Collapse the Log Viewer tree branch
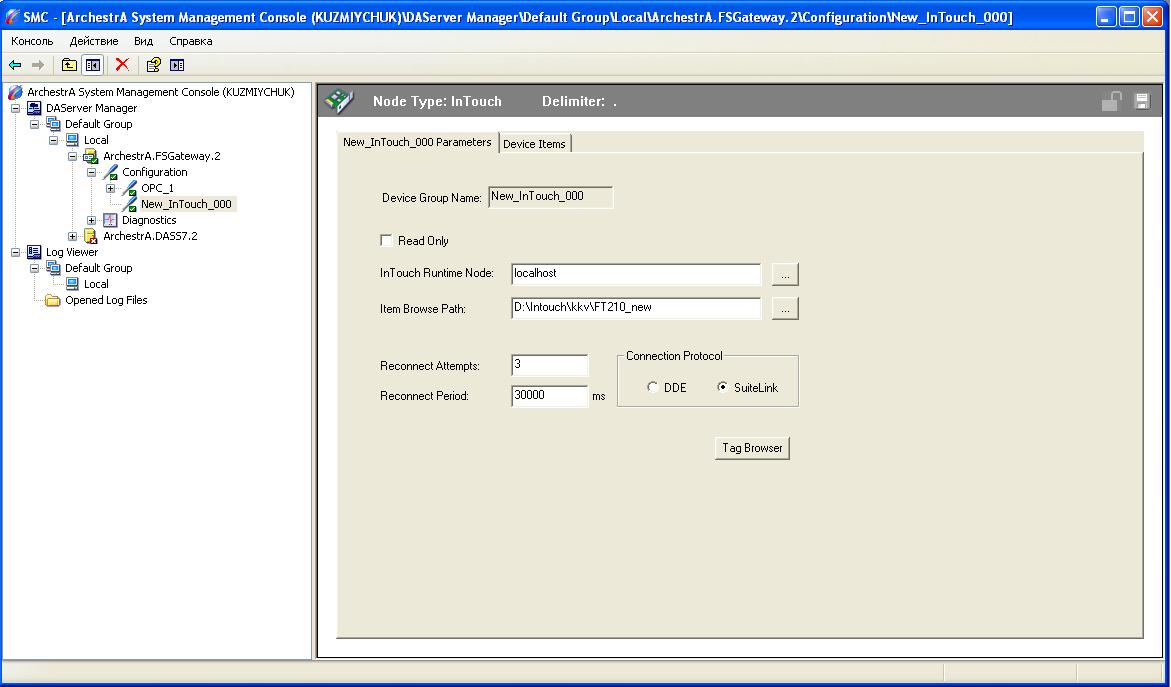Viewport: 1171px width, 687px height. pos(16,252)
